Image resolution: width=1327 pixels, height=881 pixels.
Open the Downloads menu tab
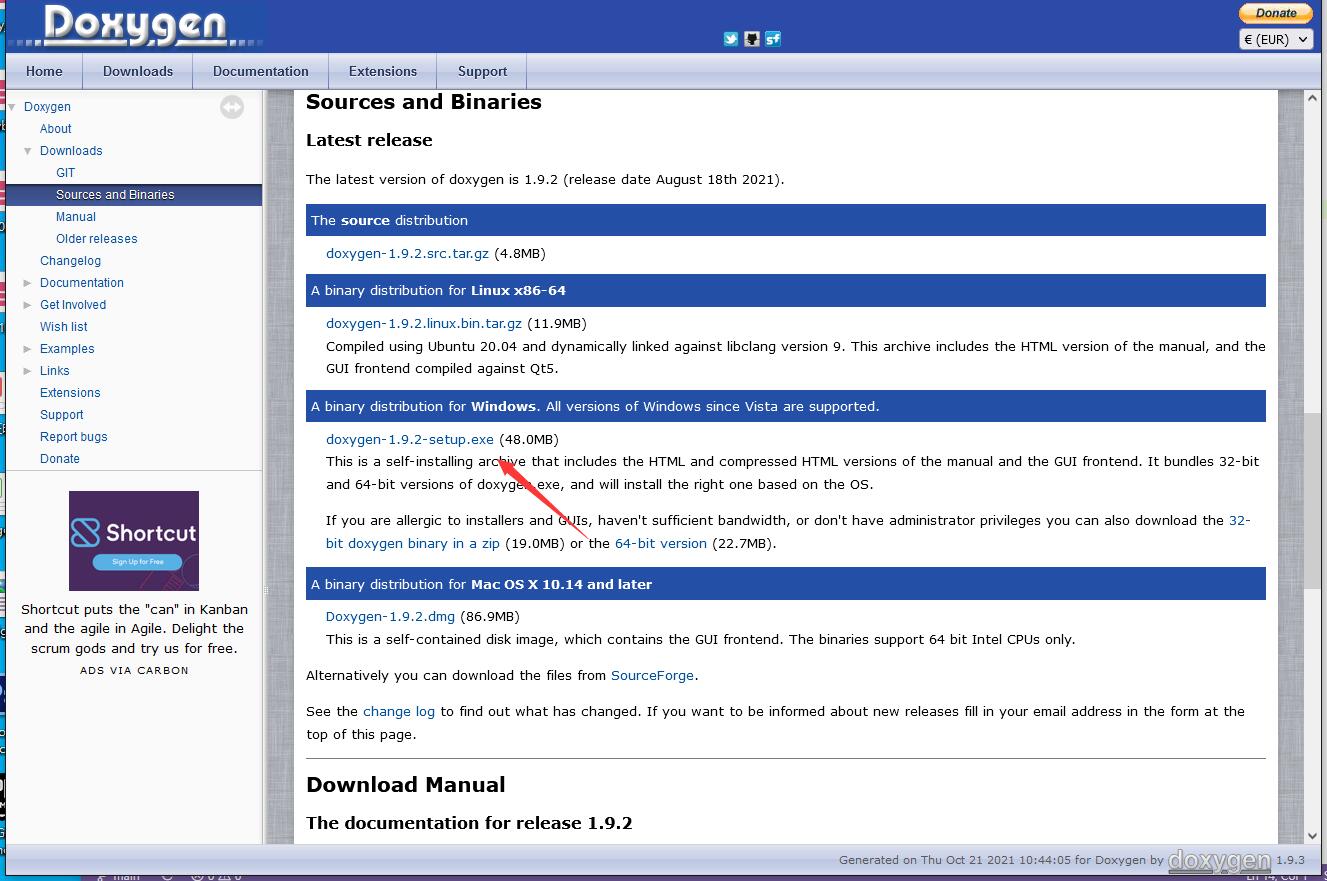pos(138,71)
